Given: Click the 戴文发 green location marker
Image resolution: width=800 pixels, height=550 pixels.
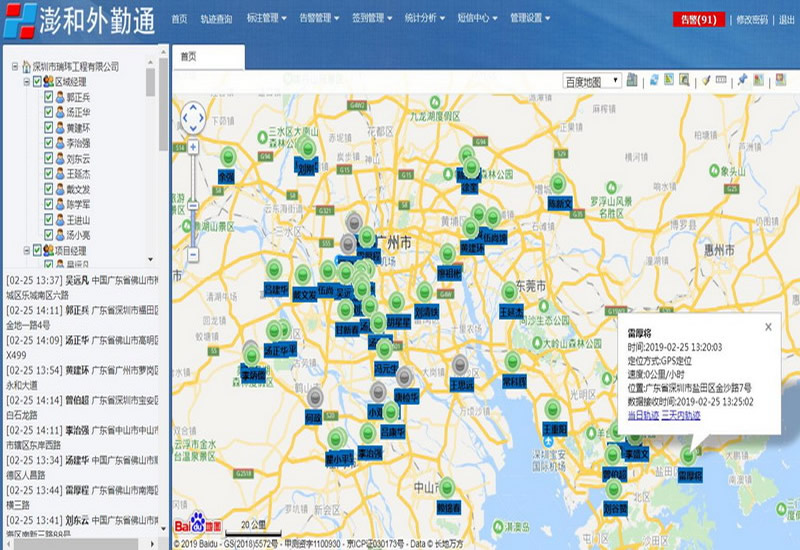Looking at the screenshot, I should (303, 275).
